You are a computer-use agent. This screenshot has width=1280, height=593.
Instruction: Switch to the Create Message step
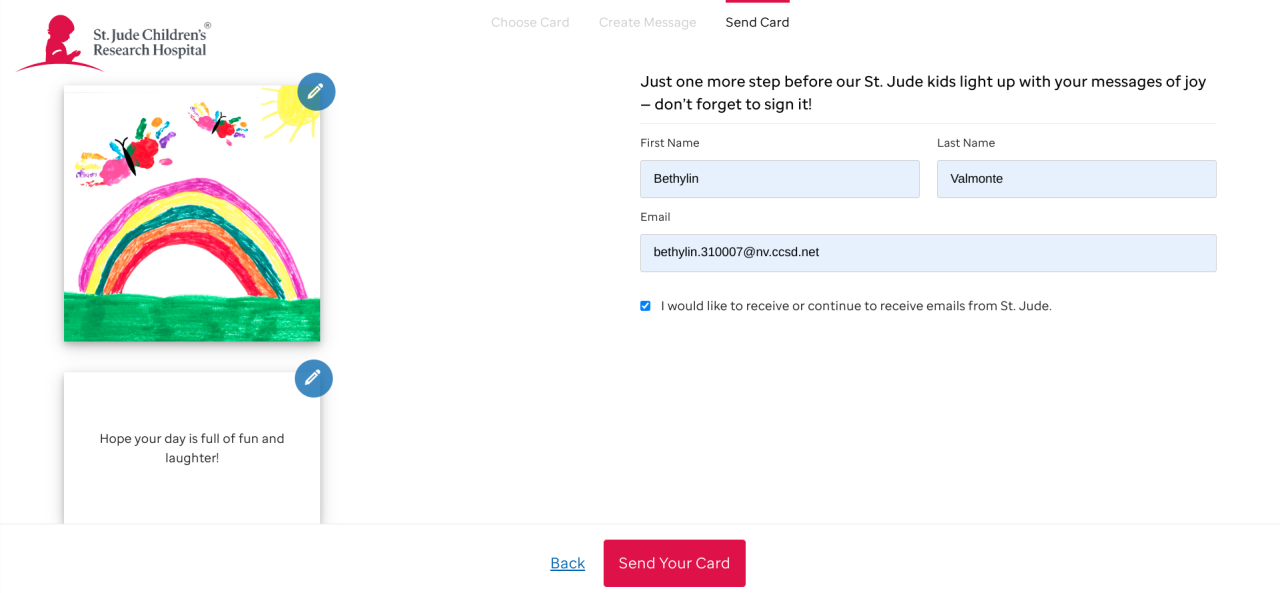coord(647,22)
